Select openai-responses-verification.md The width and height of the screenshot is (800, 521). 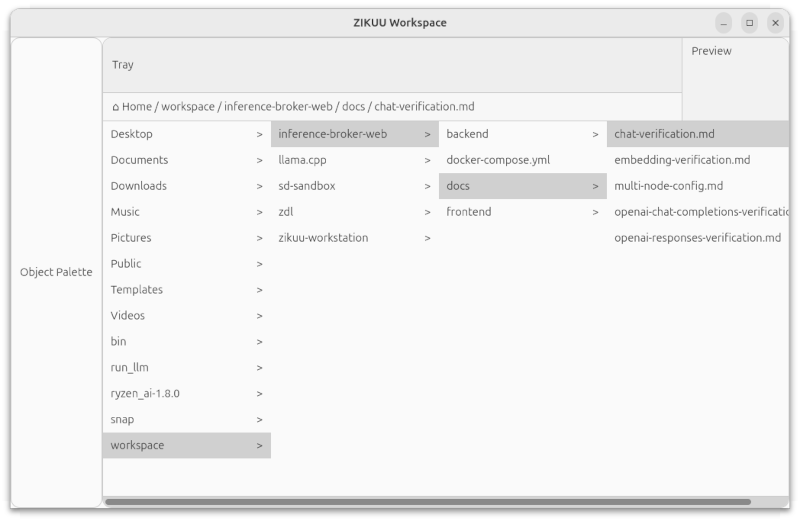click(x=697, y=238)
